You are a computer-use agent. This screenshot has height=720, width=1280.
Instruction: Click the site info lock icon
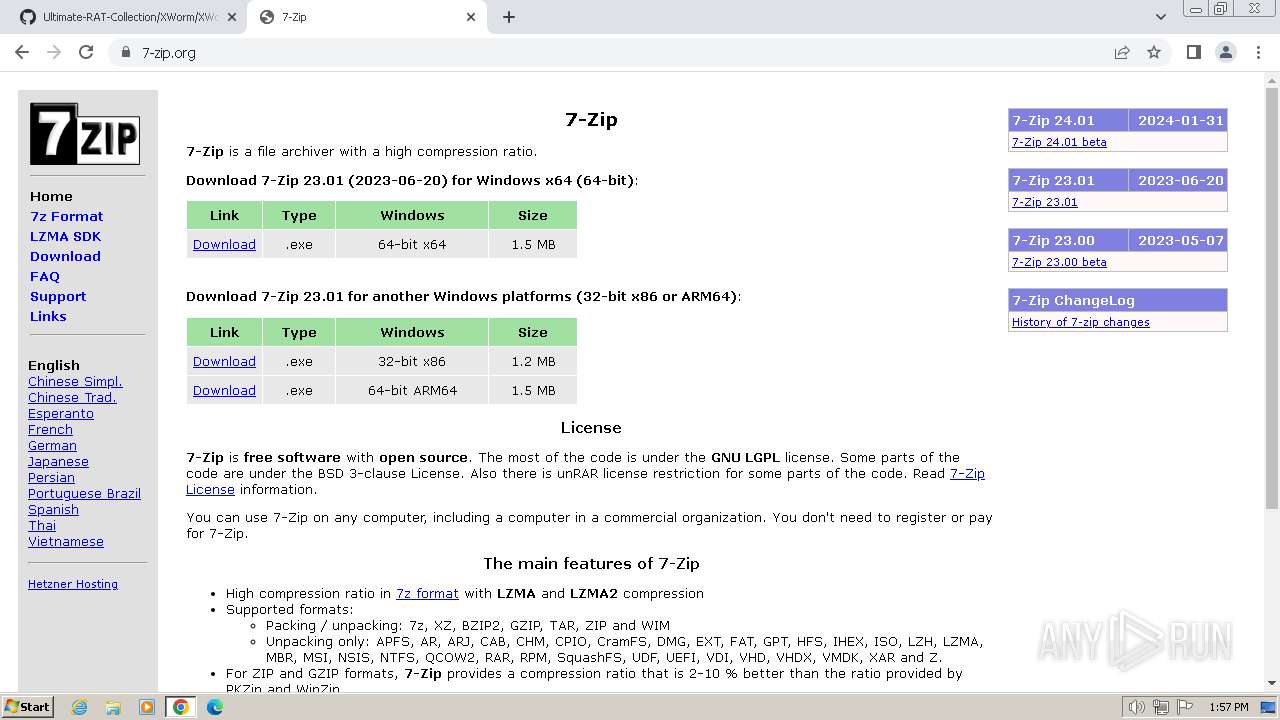[x=126, y=52]
